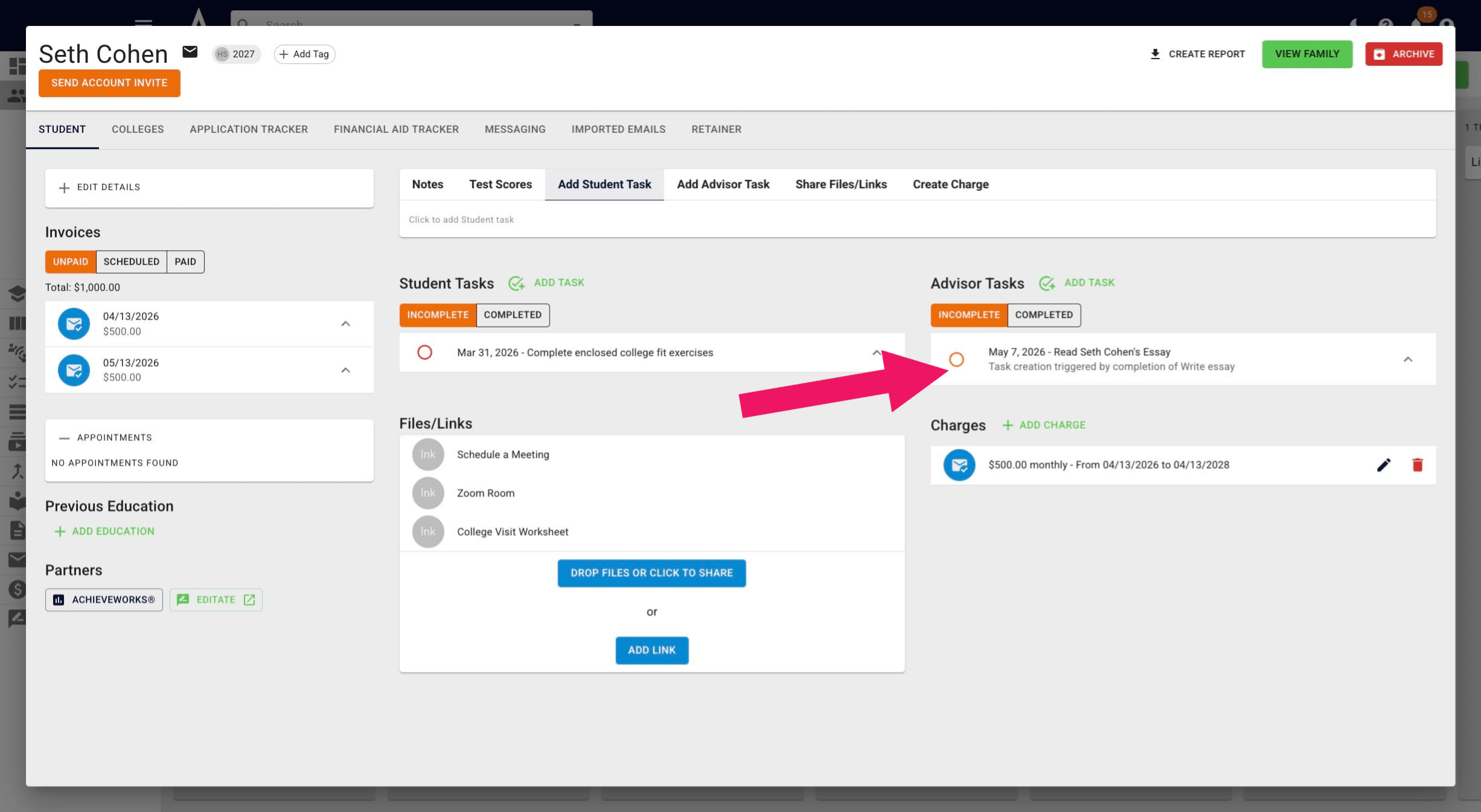Collapse the APPOINTMENTS section
Screen dimensions: 1481x812
pyautogui.click(x=64, y=438)
